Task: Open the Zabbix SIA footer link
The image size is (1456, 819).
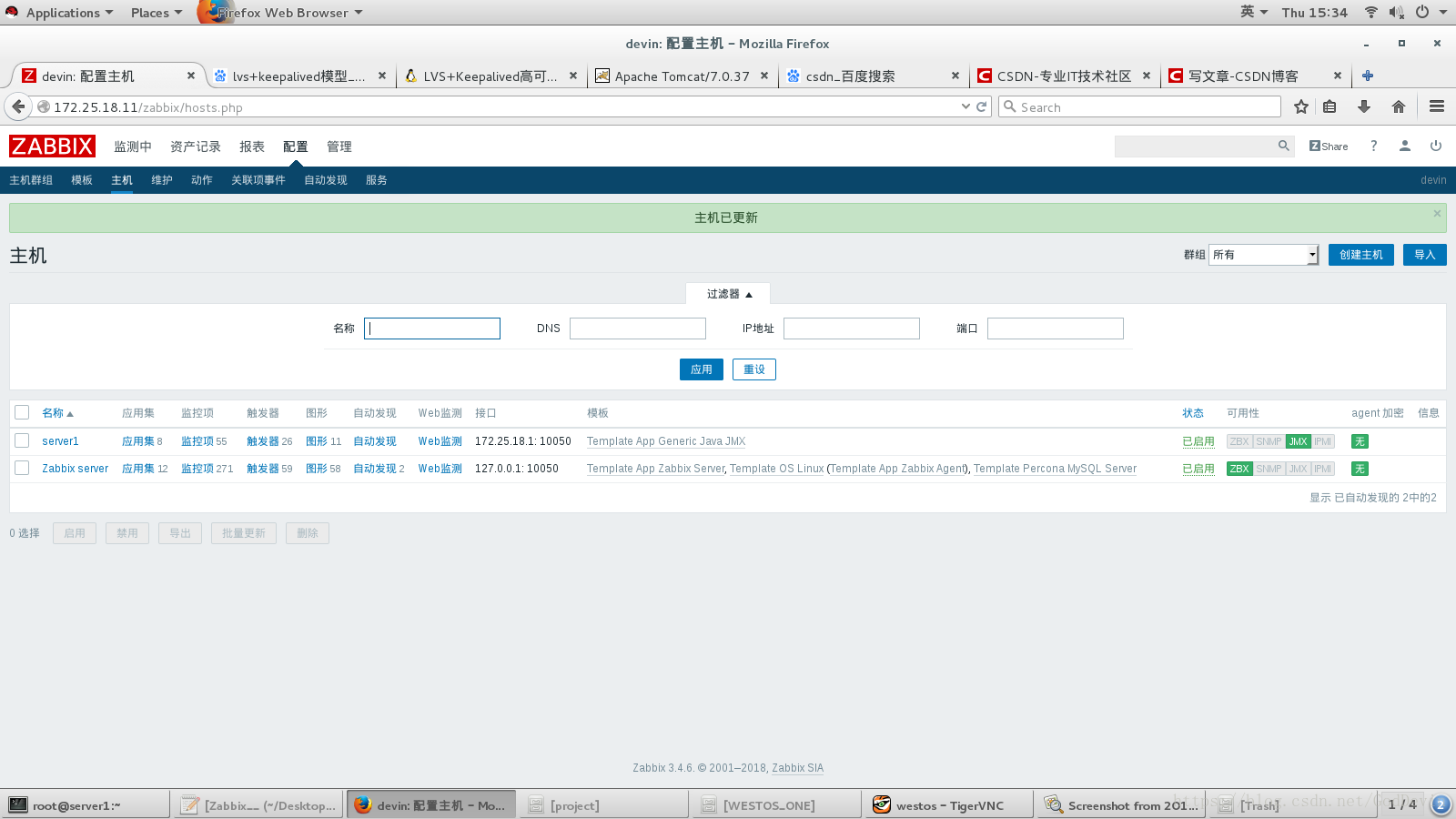Action: 798,768
